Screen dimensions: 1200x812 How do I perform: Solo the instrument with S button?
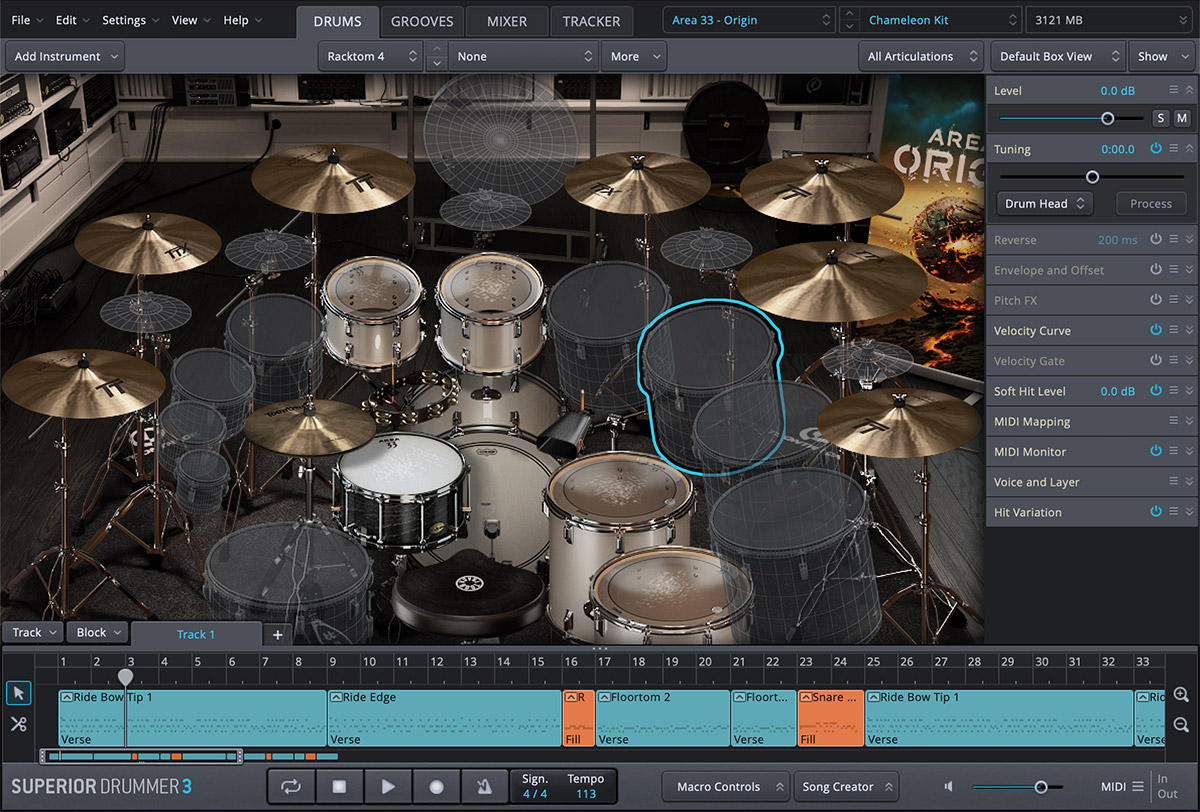point(1160,118)
